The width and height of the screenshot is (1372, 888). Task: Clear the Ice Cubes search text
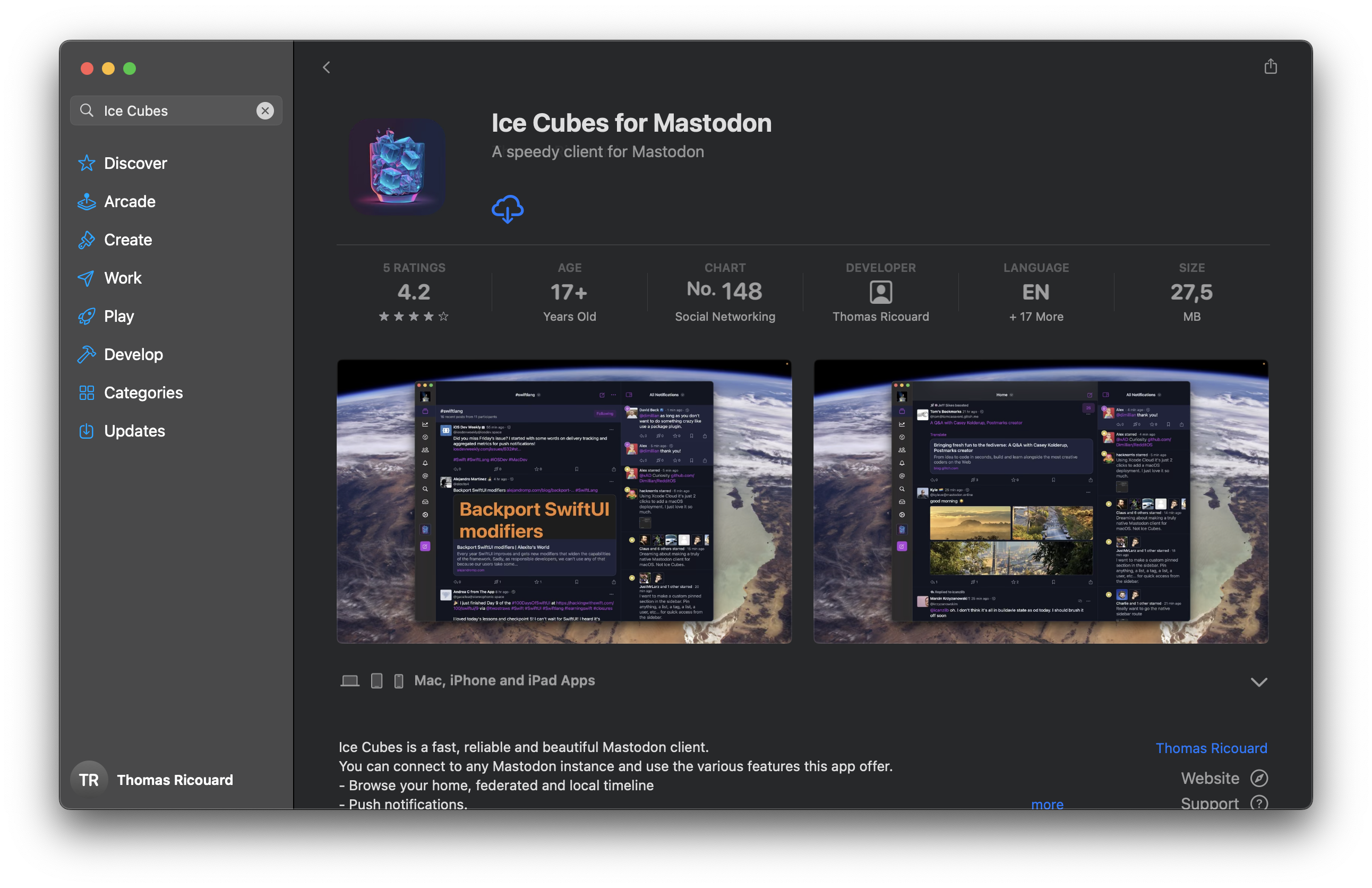[x=264, y=110]
